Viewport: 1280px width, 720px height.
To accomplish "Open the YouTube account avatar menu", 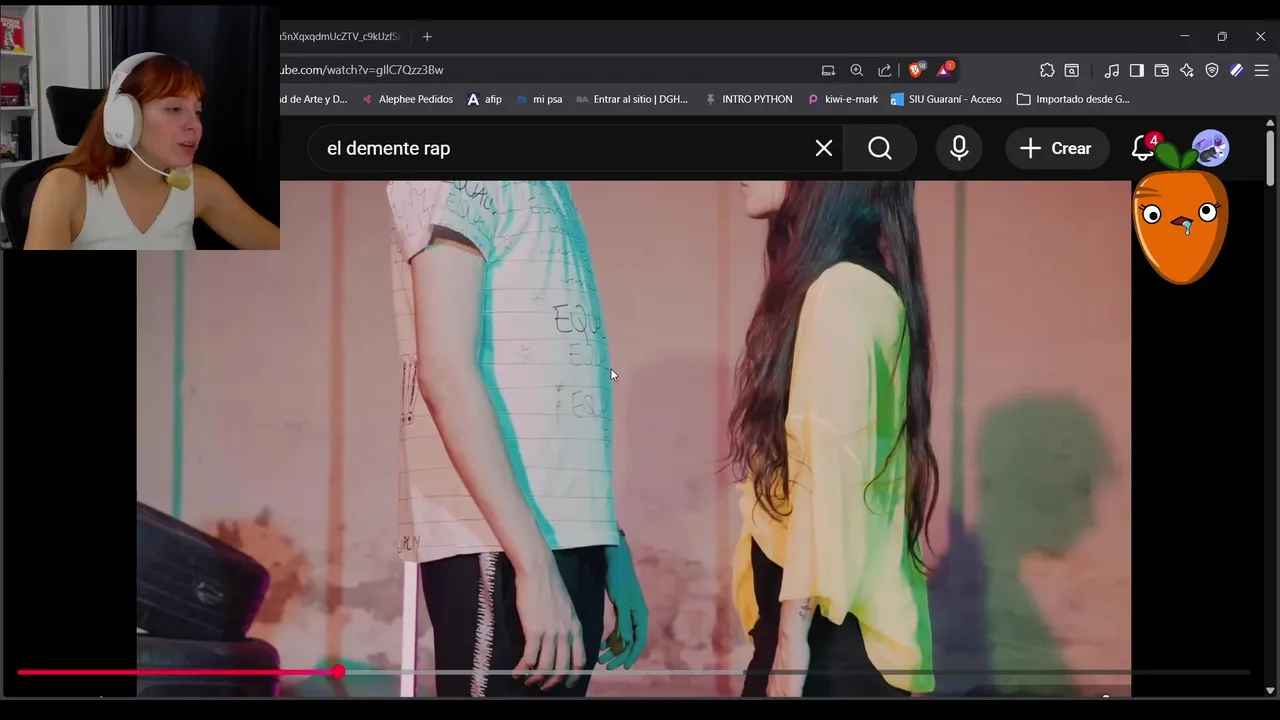I will tap(1210, 148).
